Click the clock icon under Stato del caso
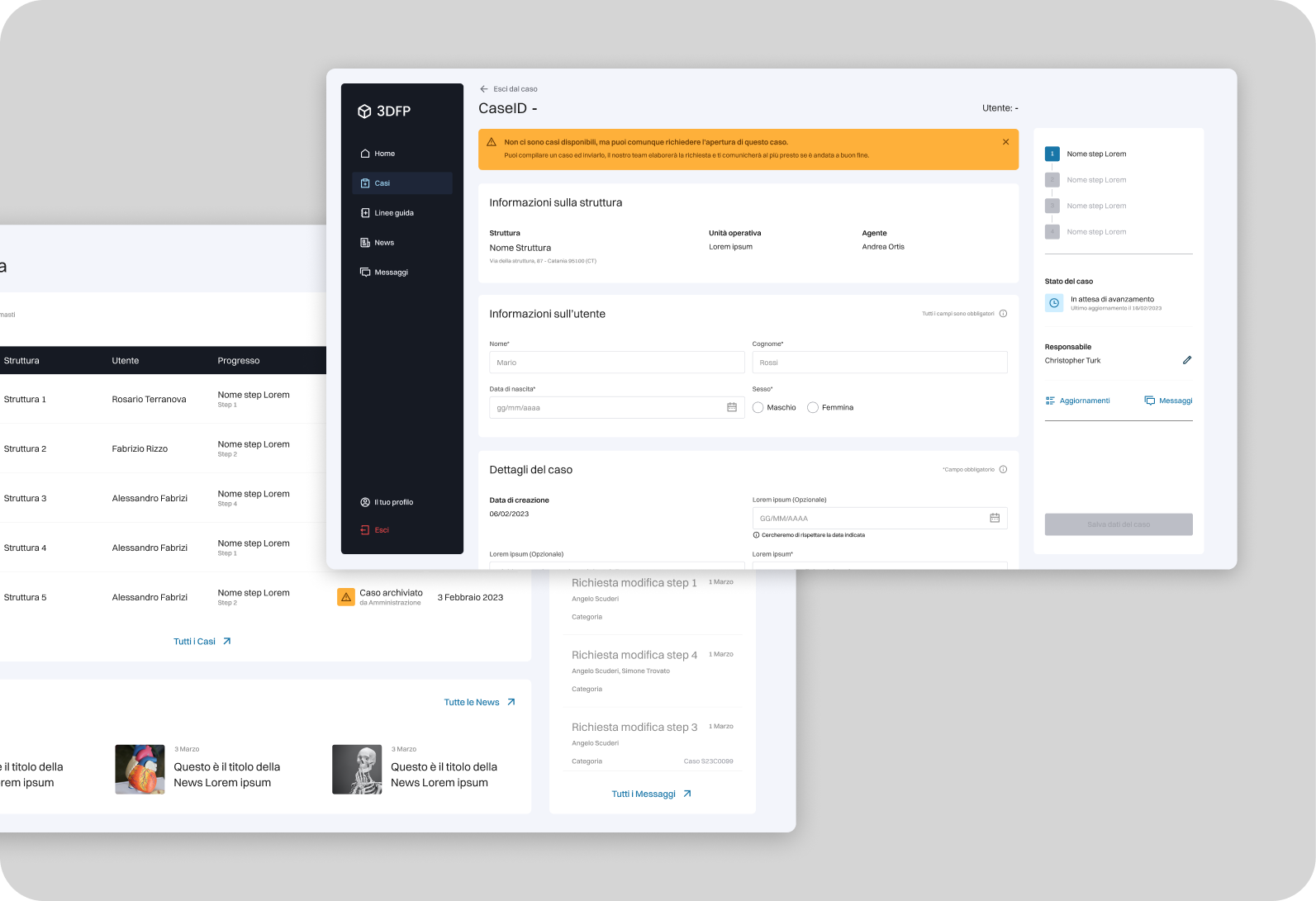The height and width of the screenshot is (901, 1316). [1054, 303]
